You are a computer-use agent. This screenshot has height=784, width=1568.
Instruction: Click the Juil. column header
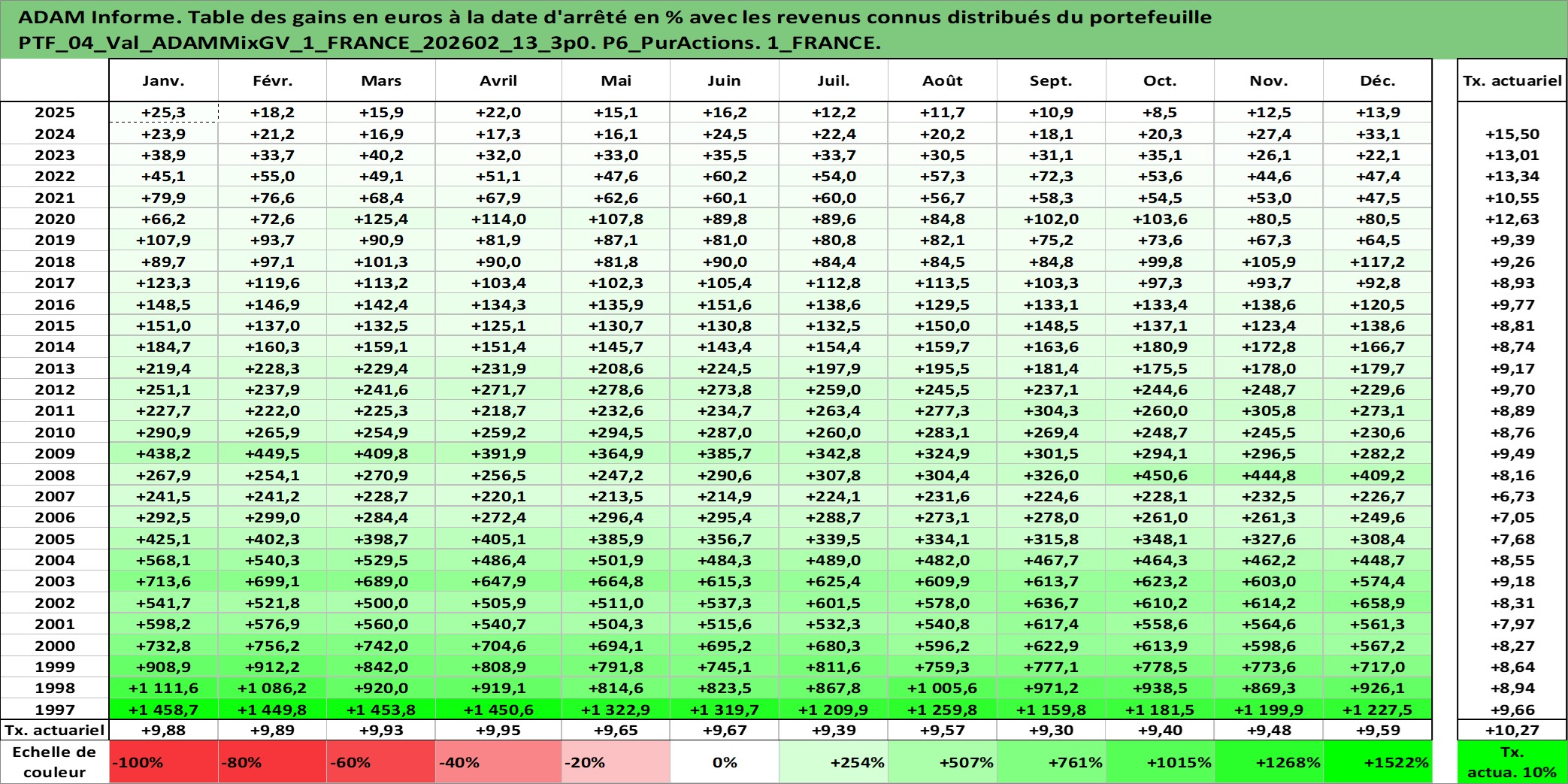pos(834,80)
